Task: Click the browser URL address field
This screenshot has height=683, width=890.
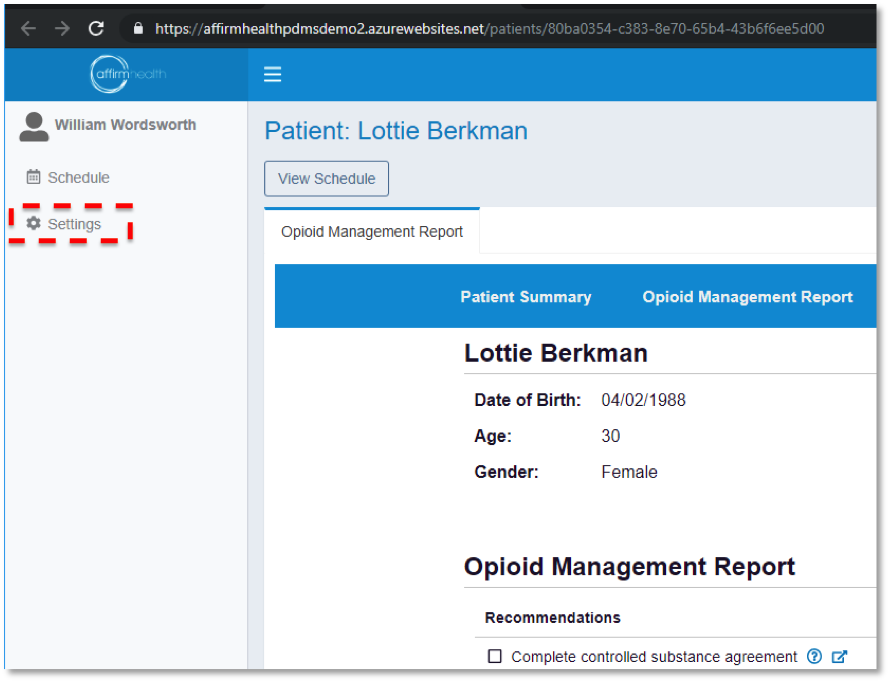Action: [490, 28]
